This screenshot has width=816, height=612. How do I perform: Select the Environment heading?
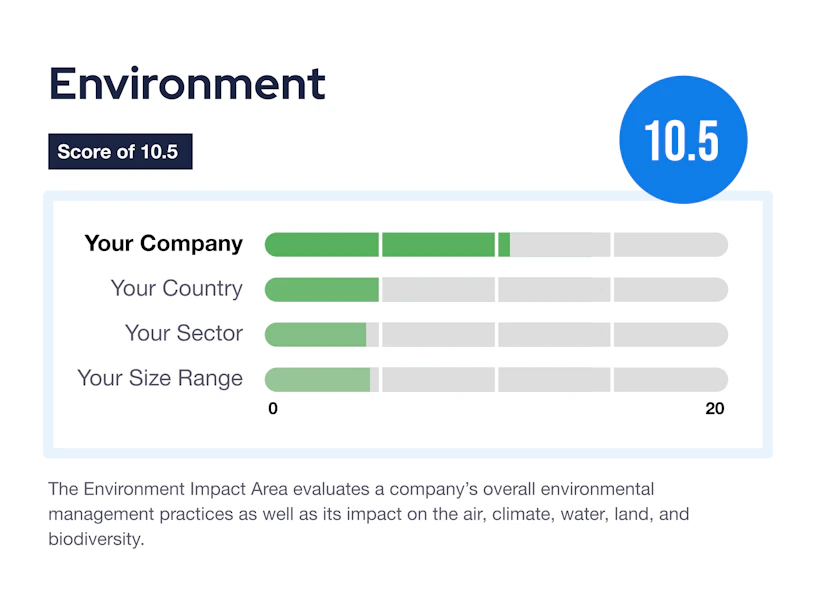[187, 84]
